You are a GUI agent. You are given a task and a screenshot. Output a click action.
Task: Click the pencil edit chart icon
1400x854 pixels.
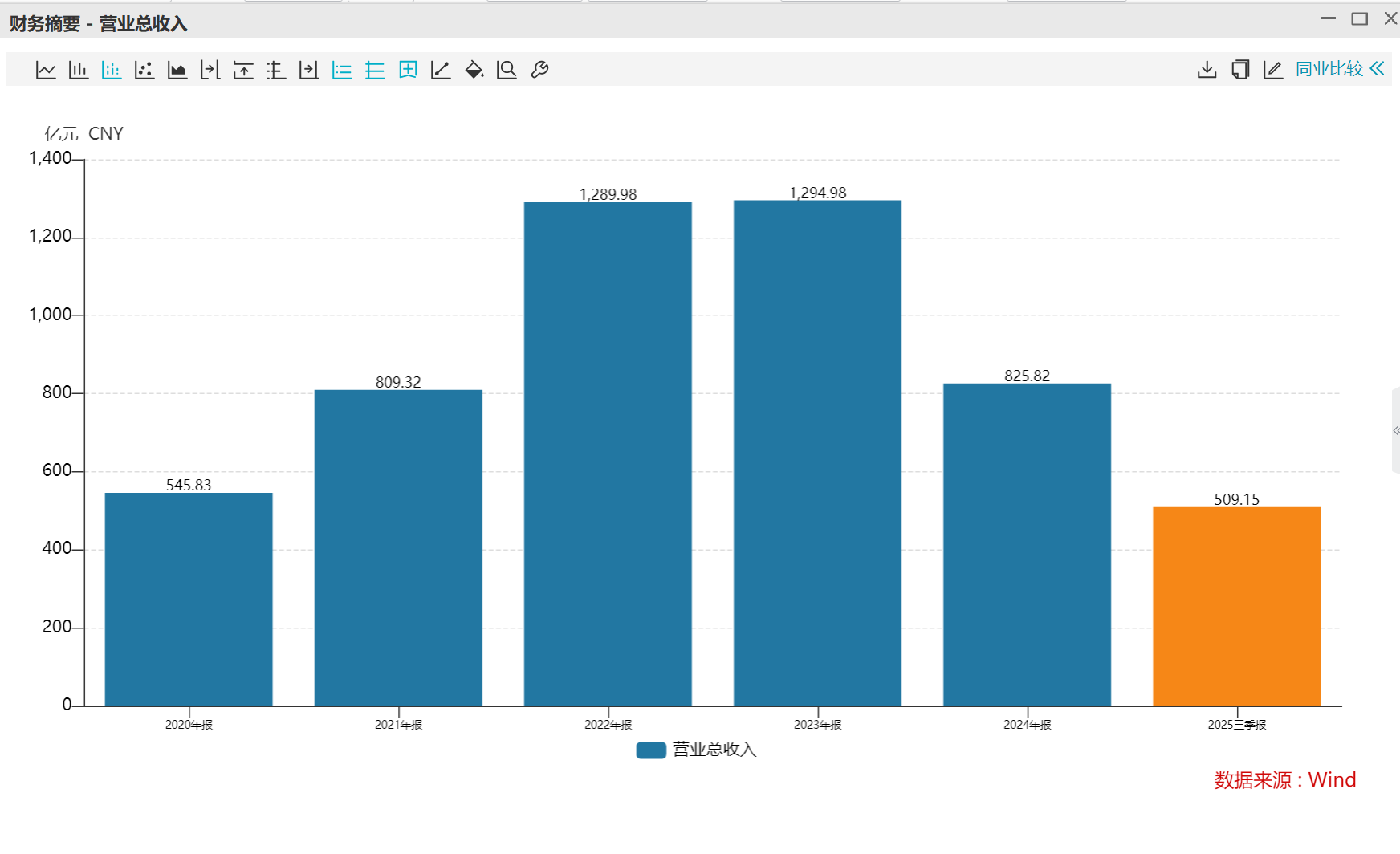(1273, 70)
